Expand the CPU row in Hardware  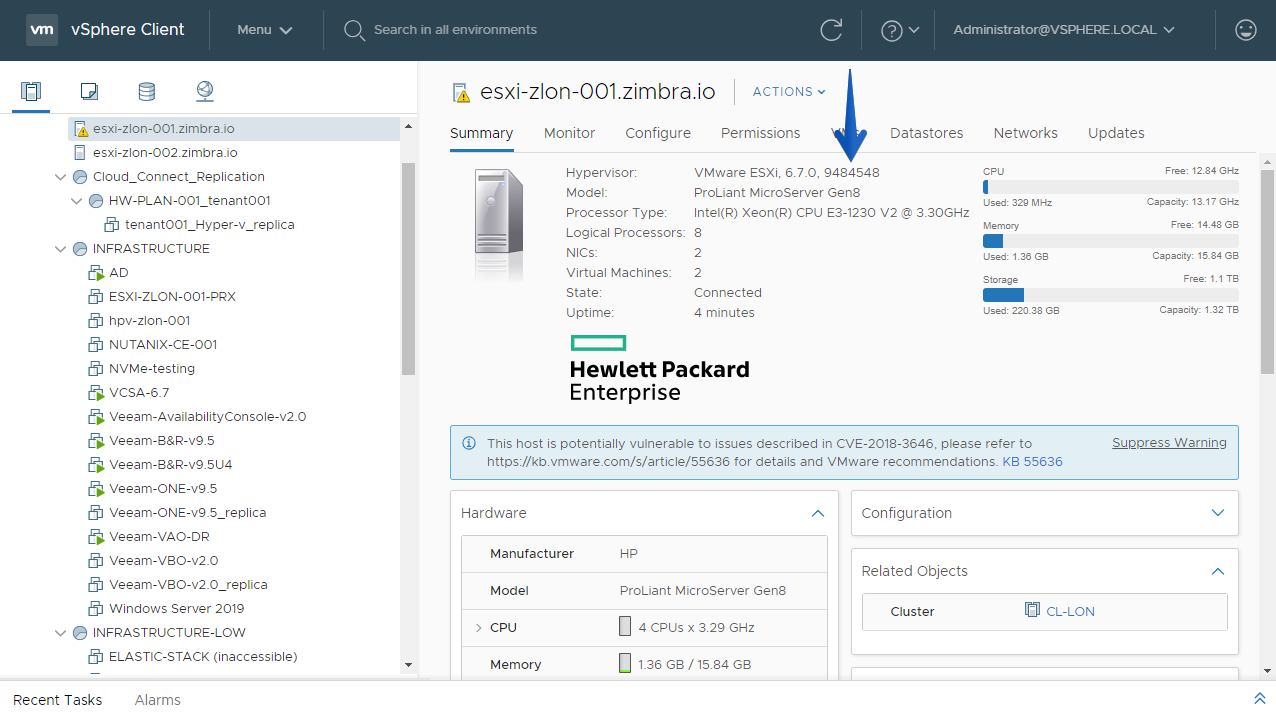click(x=479, y=628)
